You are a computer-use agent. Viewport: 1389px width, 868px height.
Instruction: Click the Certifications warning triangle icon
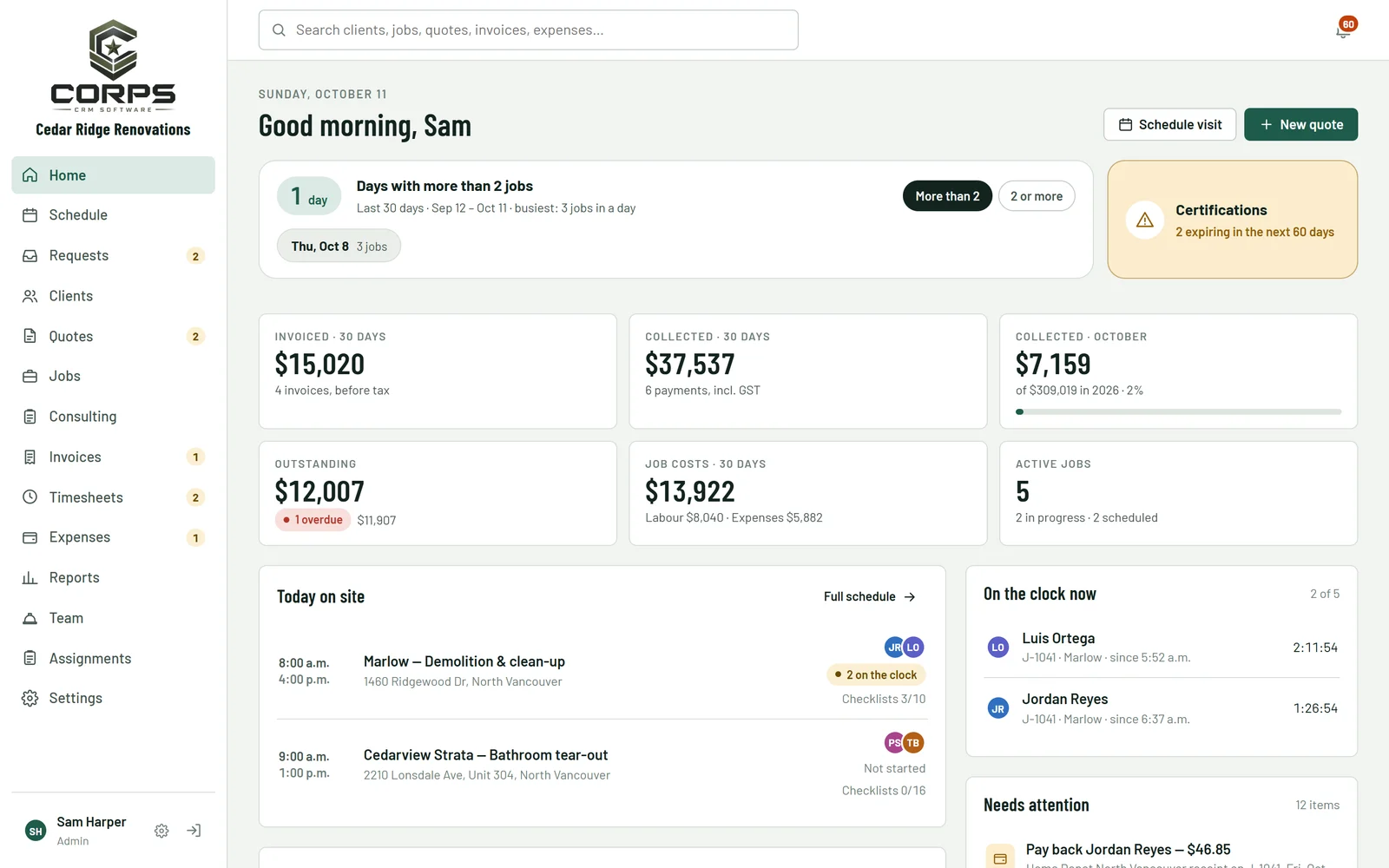pyautogui.click(x=1145, y=220)
